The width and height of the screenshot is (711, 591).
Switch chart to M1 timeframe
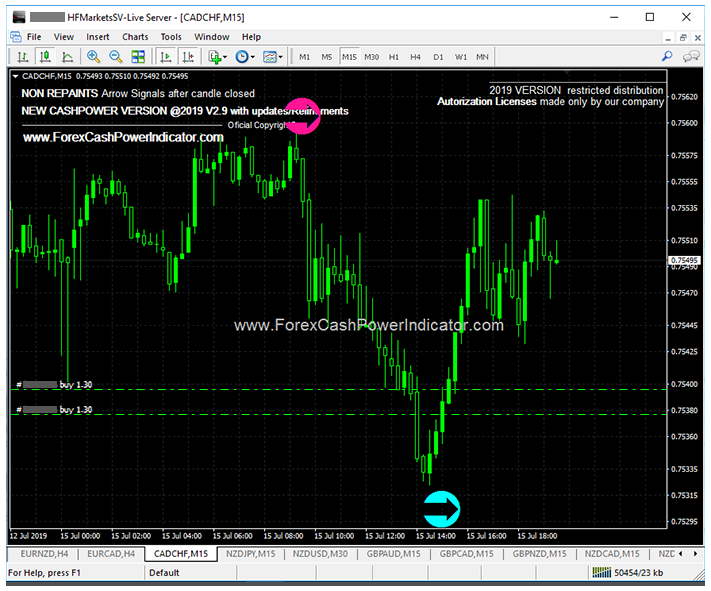304,57
